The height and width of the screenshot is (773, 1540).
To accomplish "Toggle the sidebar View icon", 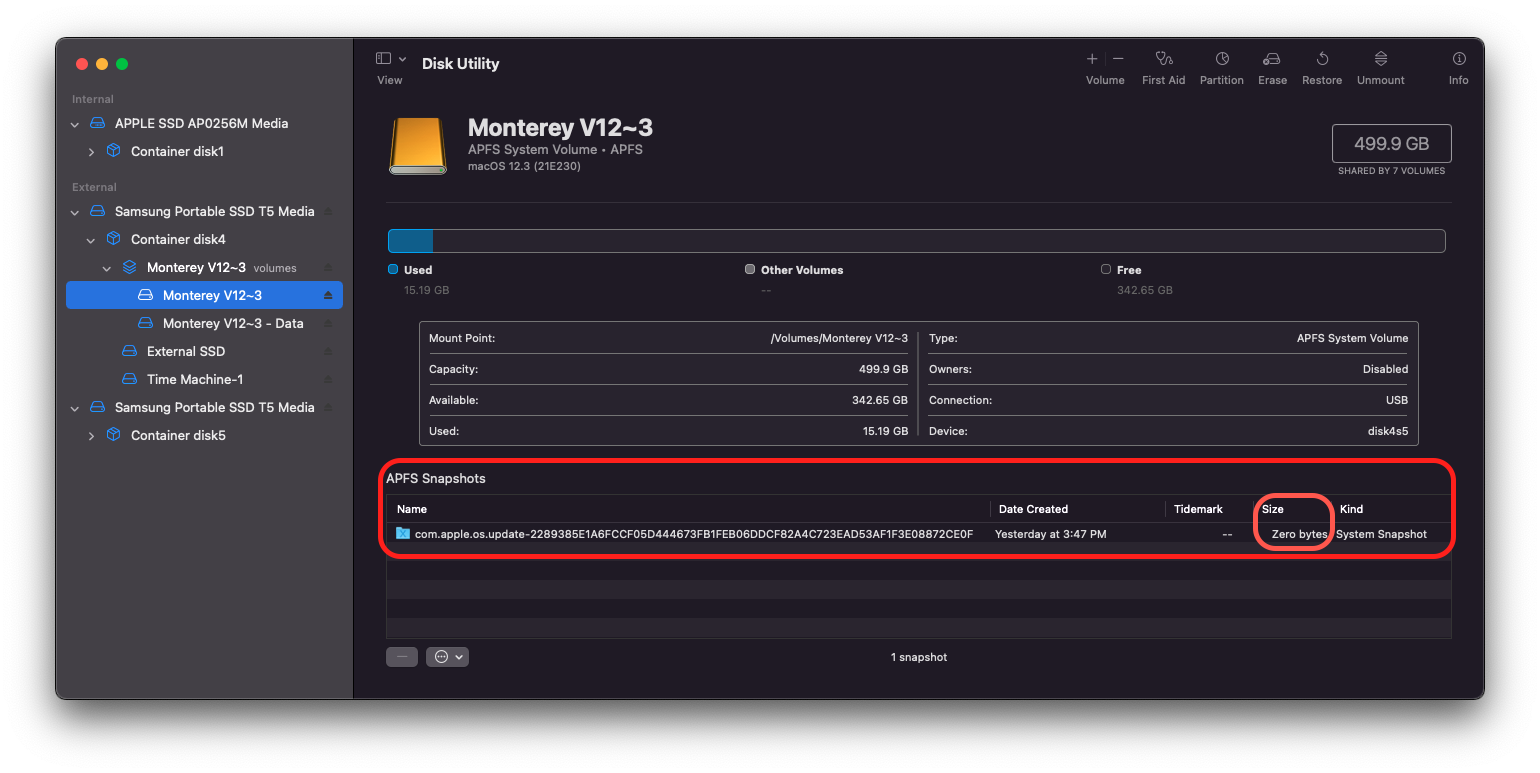I will 383,59.
